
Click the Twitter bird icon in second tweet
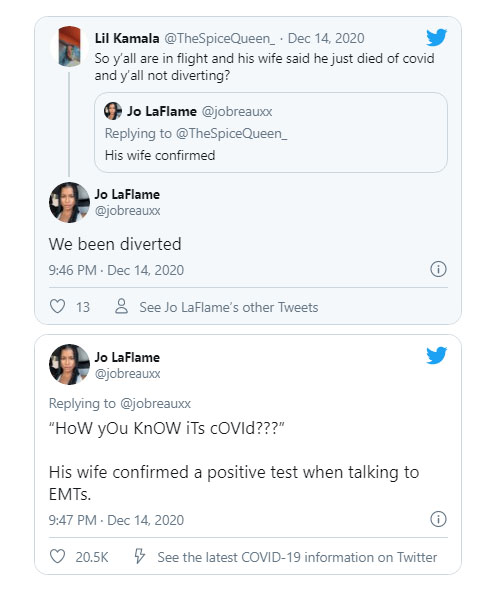436,355
